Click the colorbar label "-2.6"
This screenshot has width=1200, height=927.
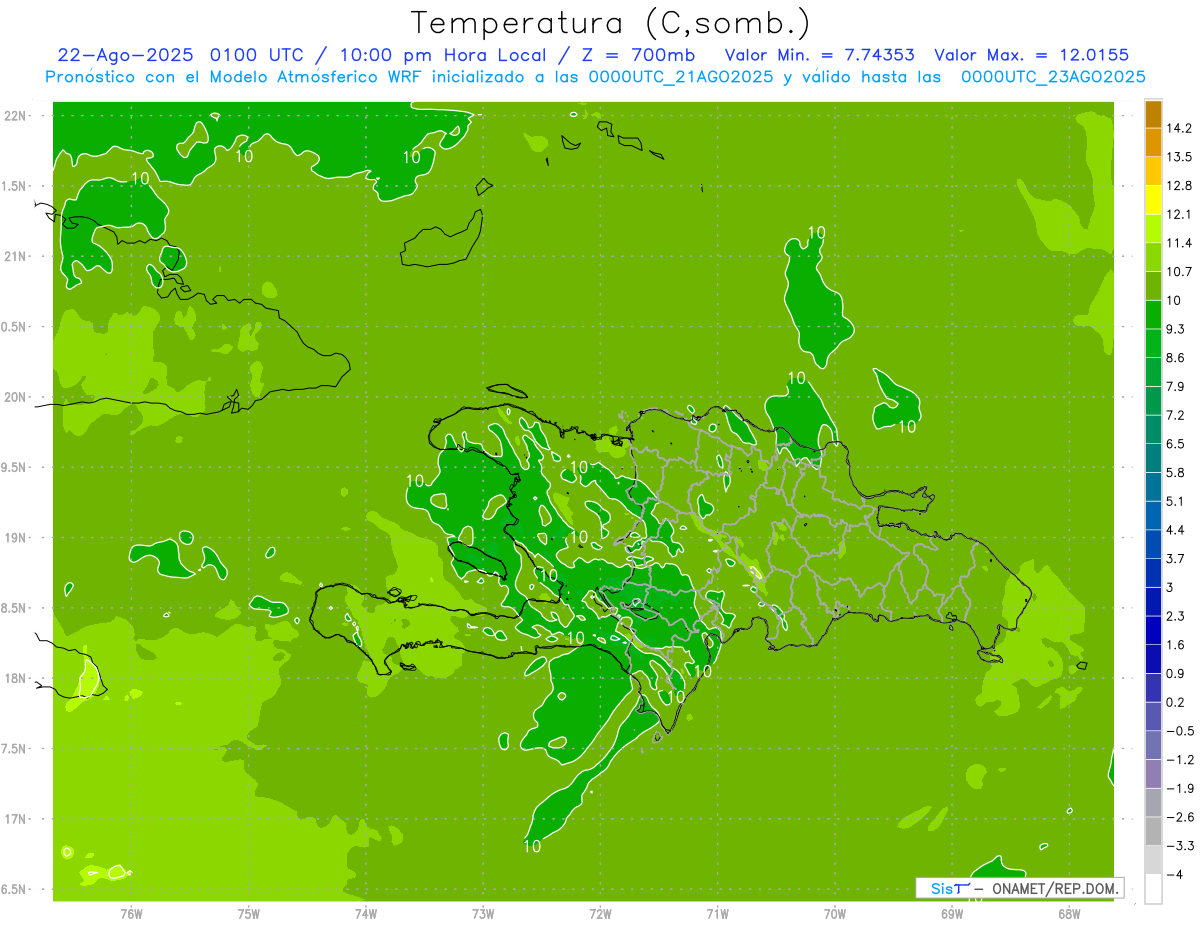1179,817
